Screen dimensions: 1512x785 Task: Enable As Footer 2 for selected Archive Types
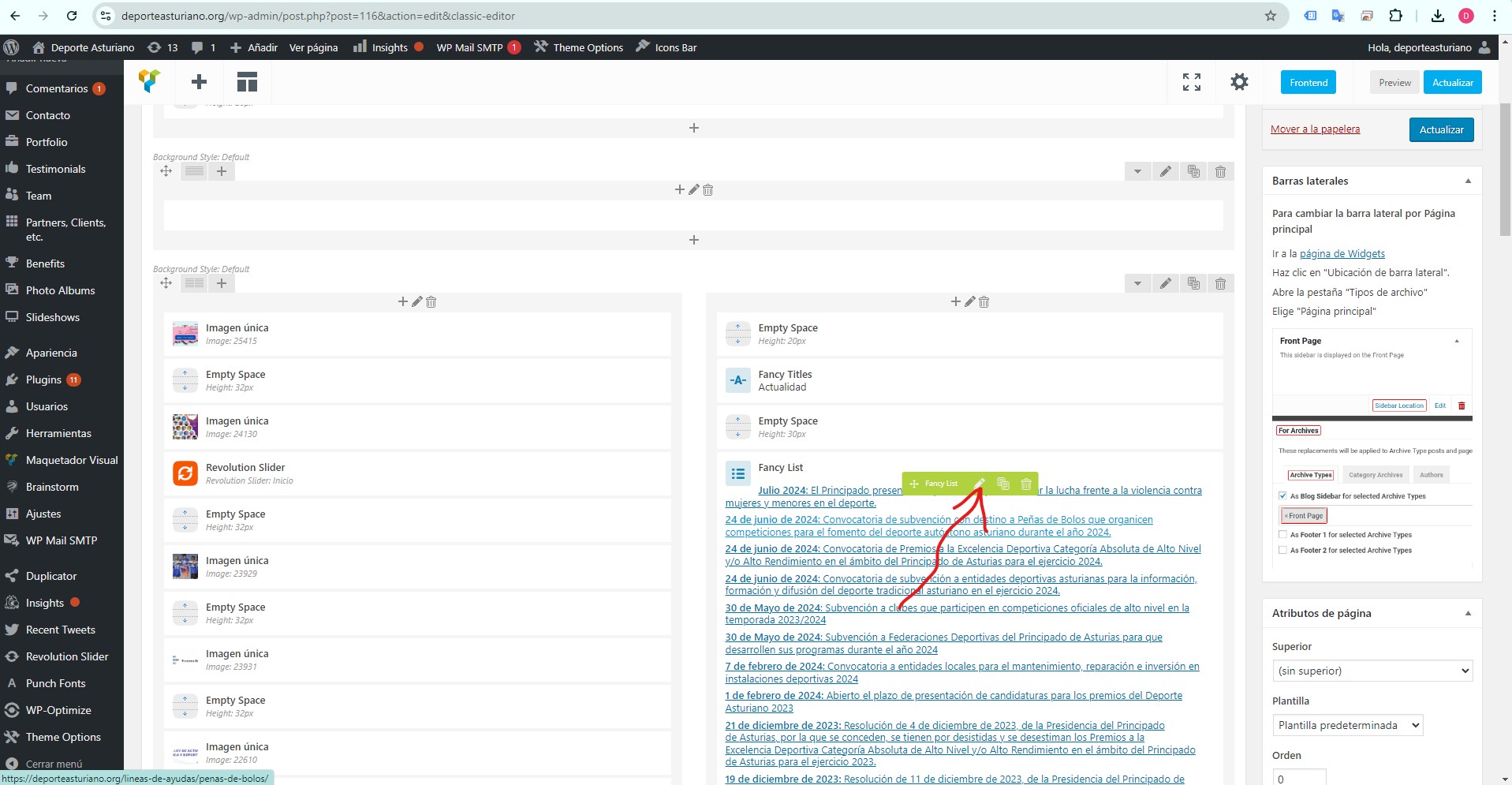pyautogui.click(x=1282, y=550)
